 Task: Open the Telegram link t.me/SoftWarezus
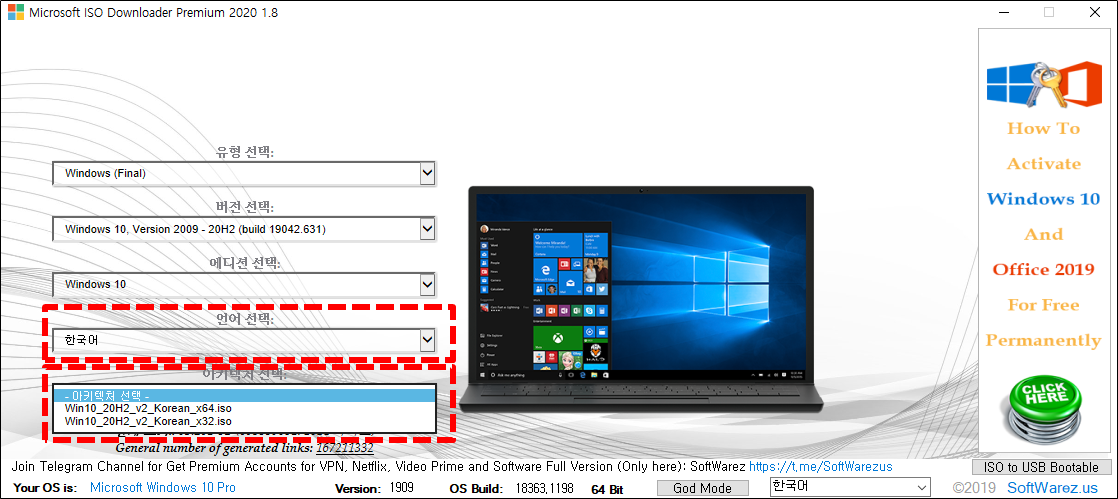click(x=821, y=467)
